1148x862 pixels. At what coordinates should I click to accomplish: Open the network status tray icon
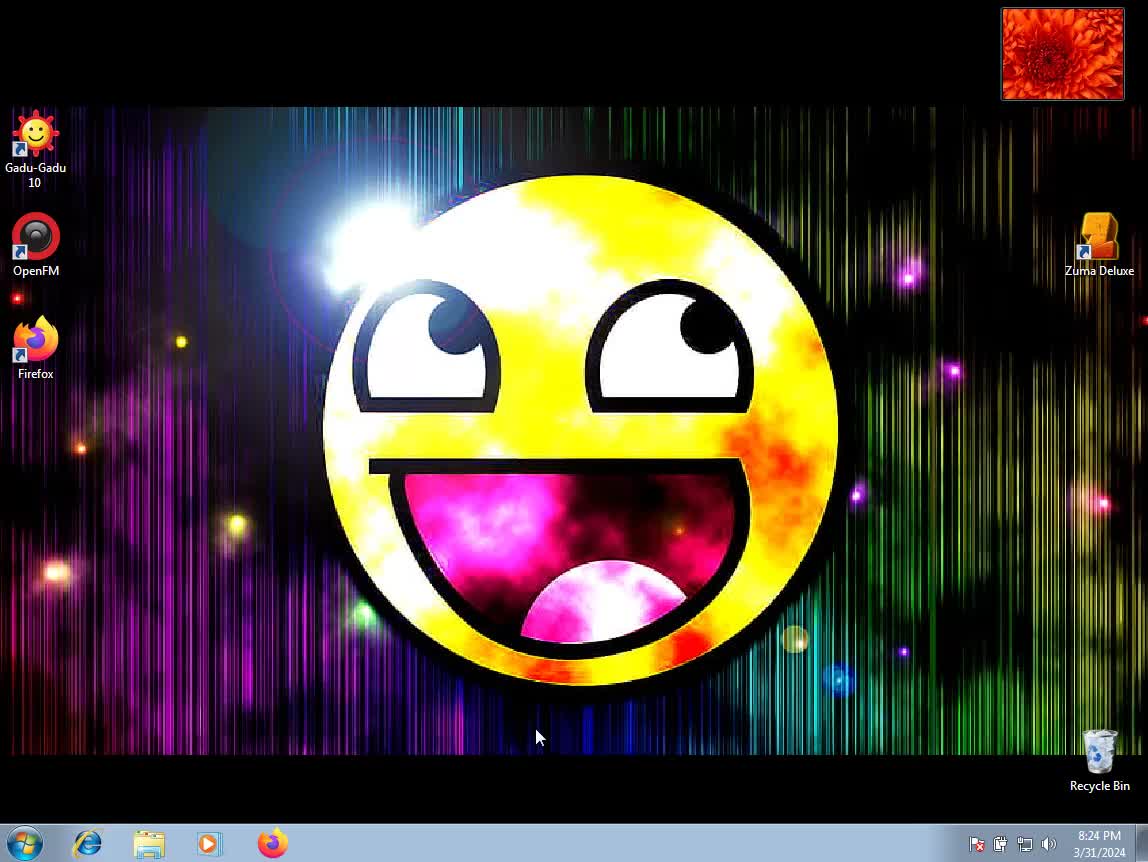pyautogui.click(x=1024, y=844)
